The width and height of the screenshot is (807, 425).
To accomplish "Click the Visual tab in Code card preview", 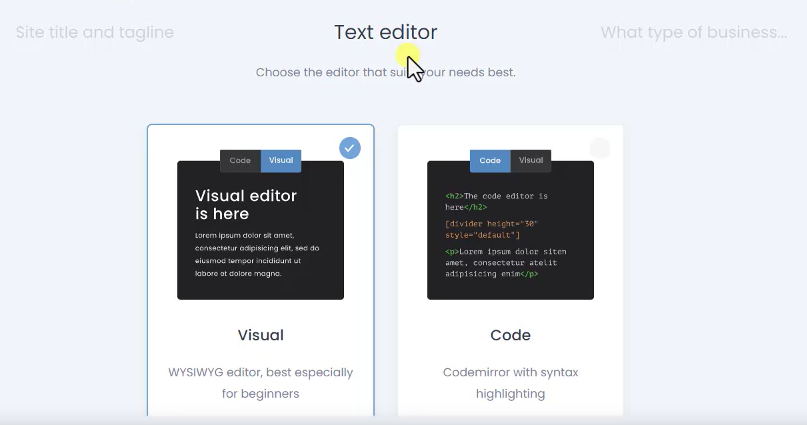I will click(531, 161).
